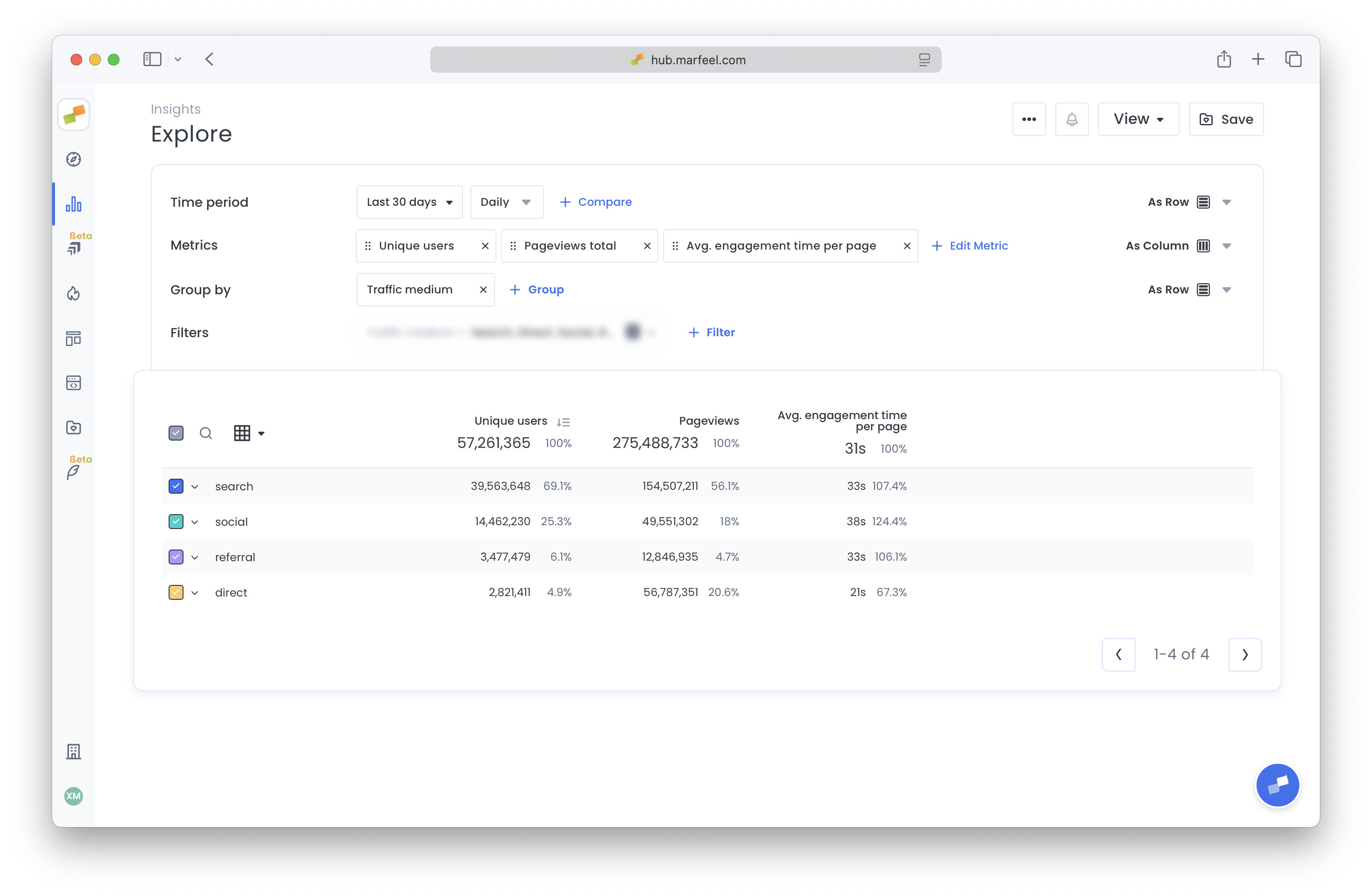1372x896 pixels.
Task: Open the compass discover icon in sidebar
Action: [73, 159]
